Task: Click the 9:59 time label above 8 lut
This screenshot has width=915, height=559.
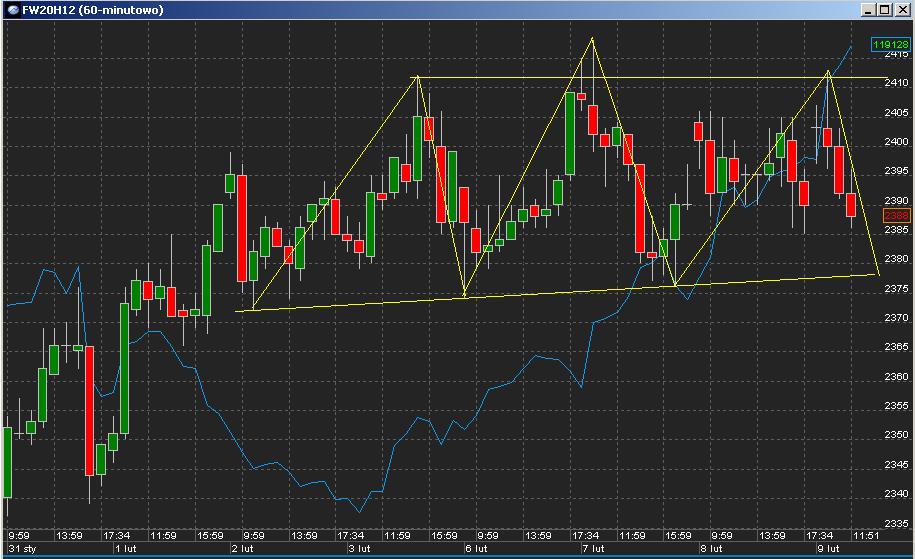Action: pos(722,535)
